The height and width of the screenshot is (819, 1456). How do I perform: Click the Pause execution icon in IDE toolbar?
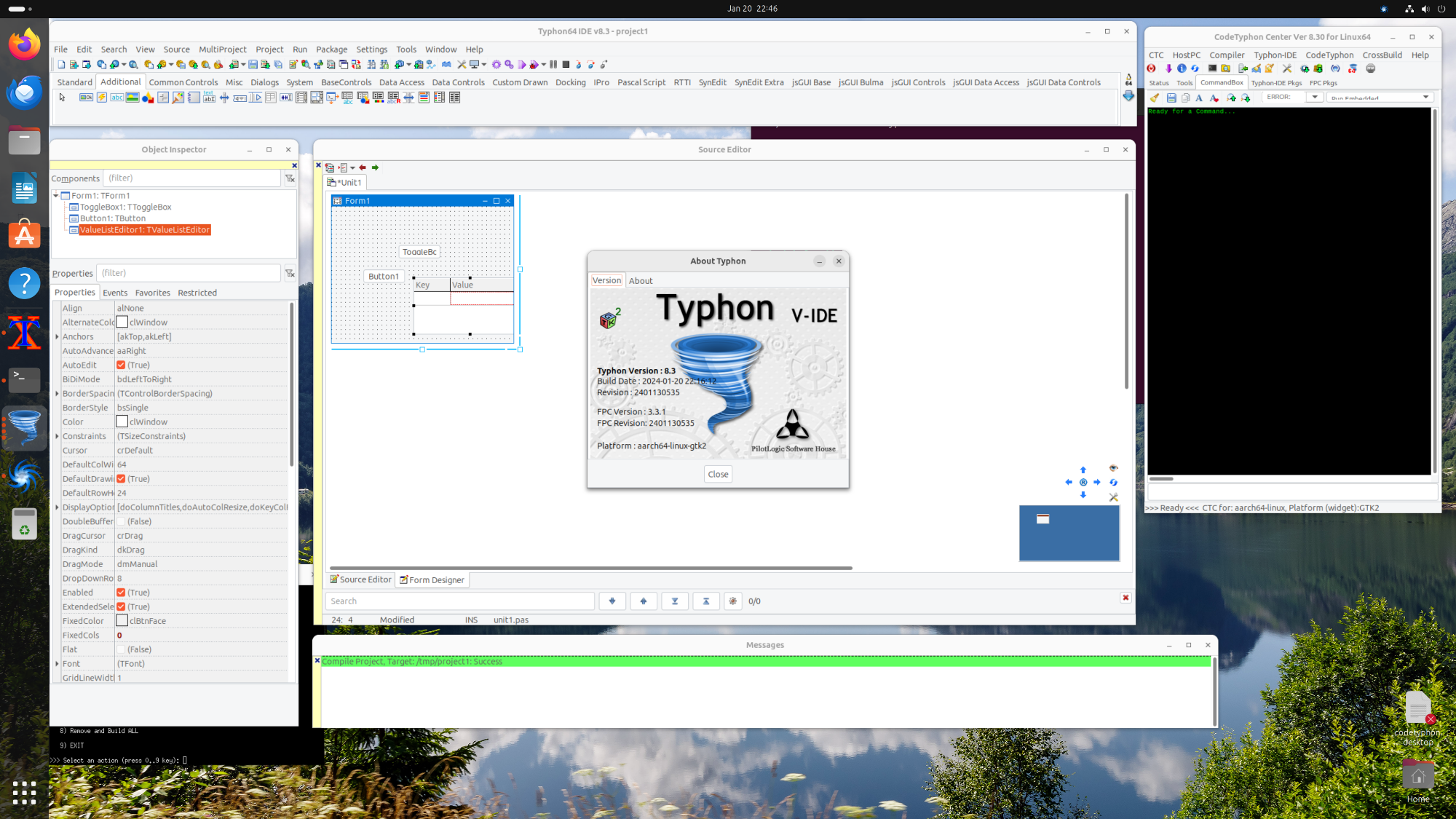553,65
